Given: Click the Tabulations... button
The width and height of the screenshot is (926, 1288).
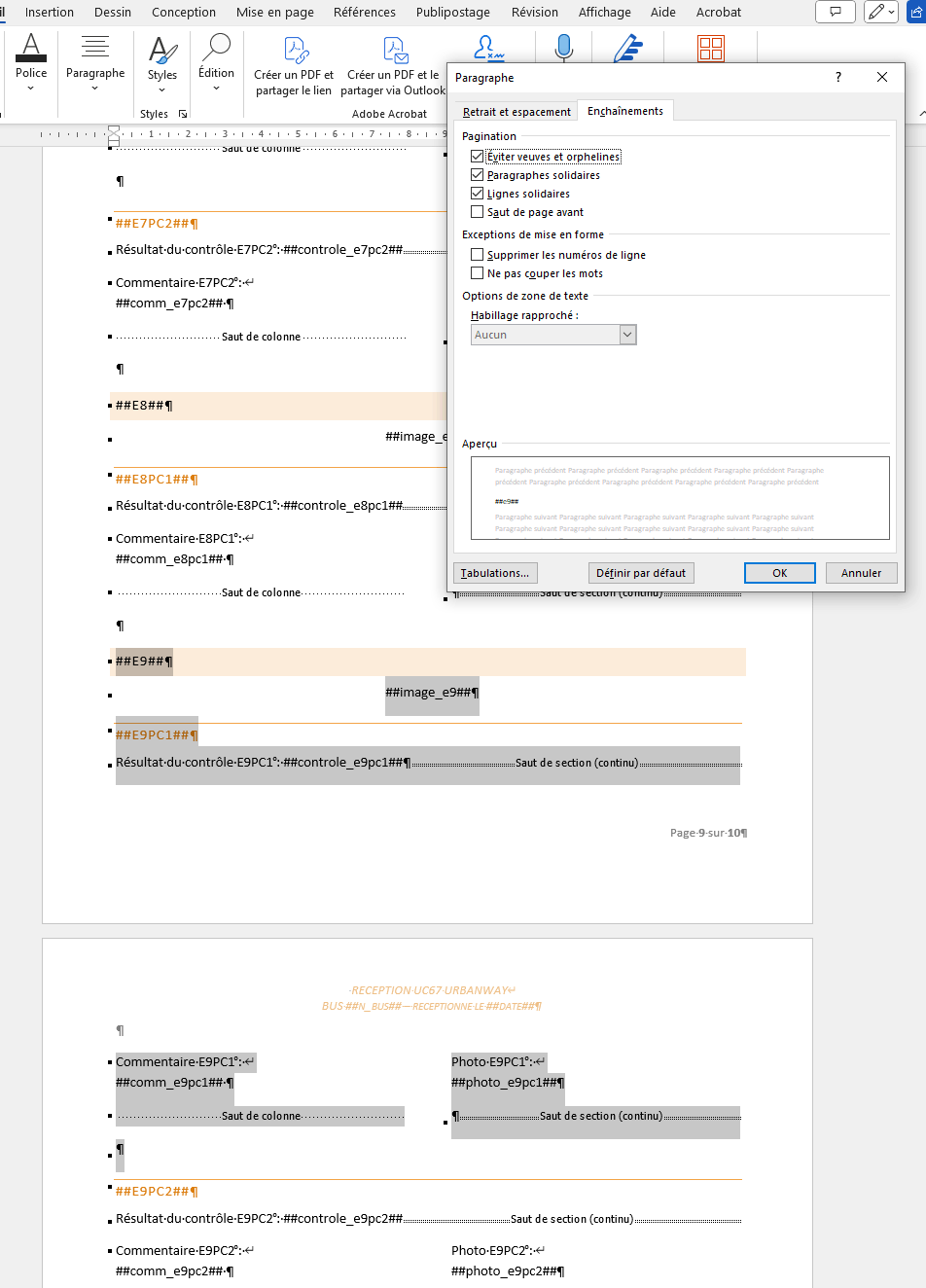Looking at the screenshot, I should 495,573.
